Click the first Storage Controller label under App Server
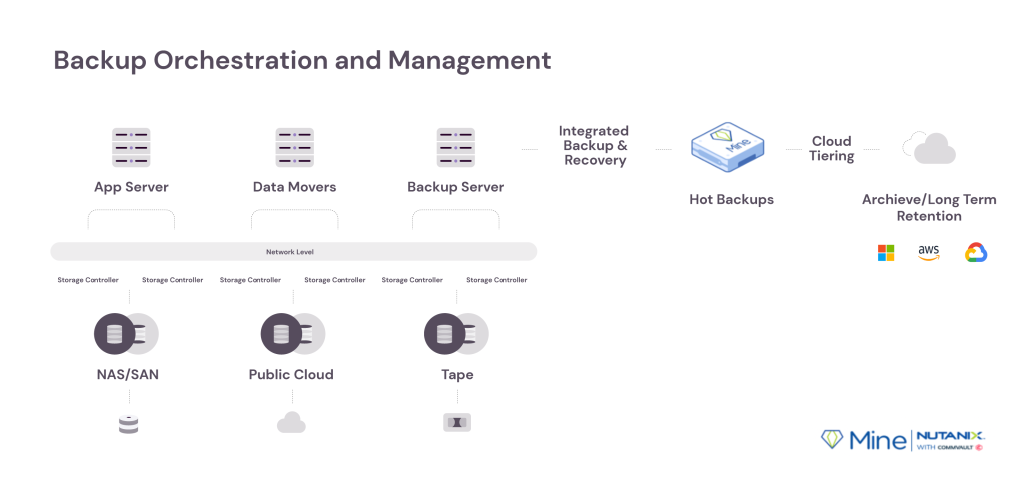The width and height of the screenshot is (1024, 494). pos(88,280)
